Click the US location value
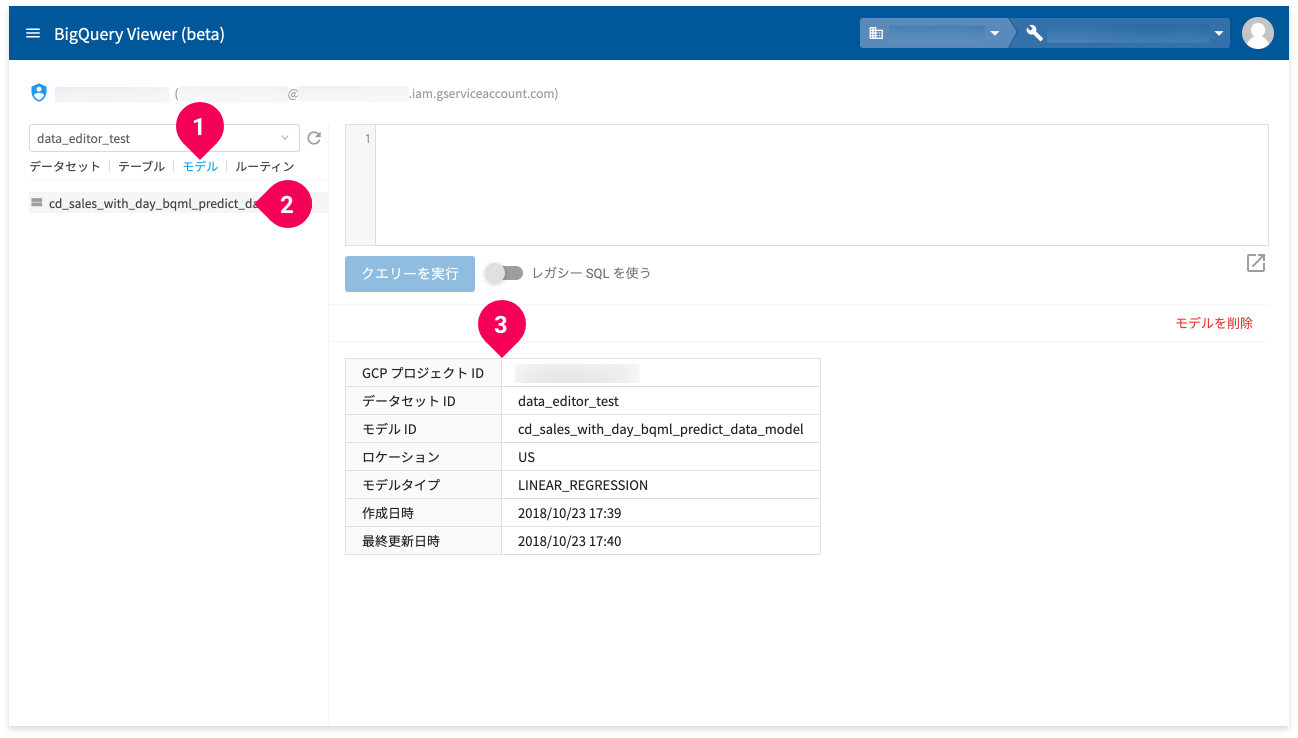This screenshot has height=738, width=1298. click(526, 457)
